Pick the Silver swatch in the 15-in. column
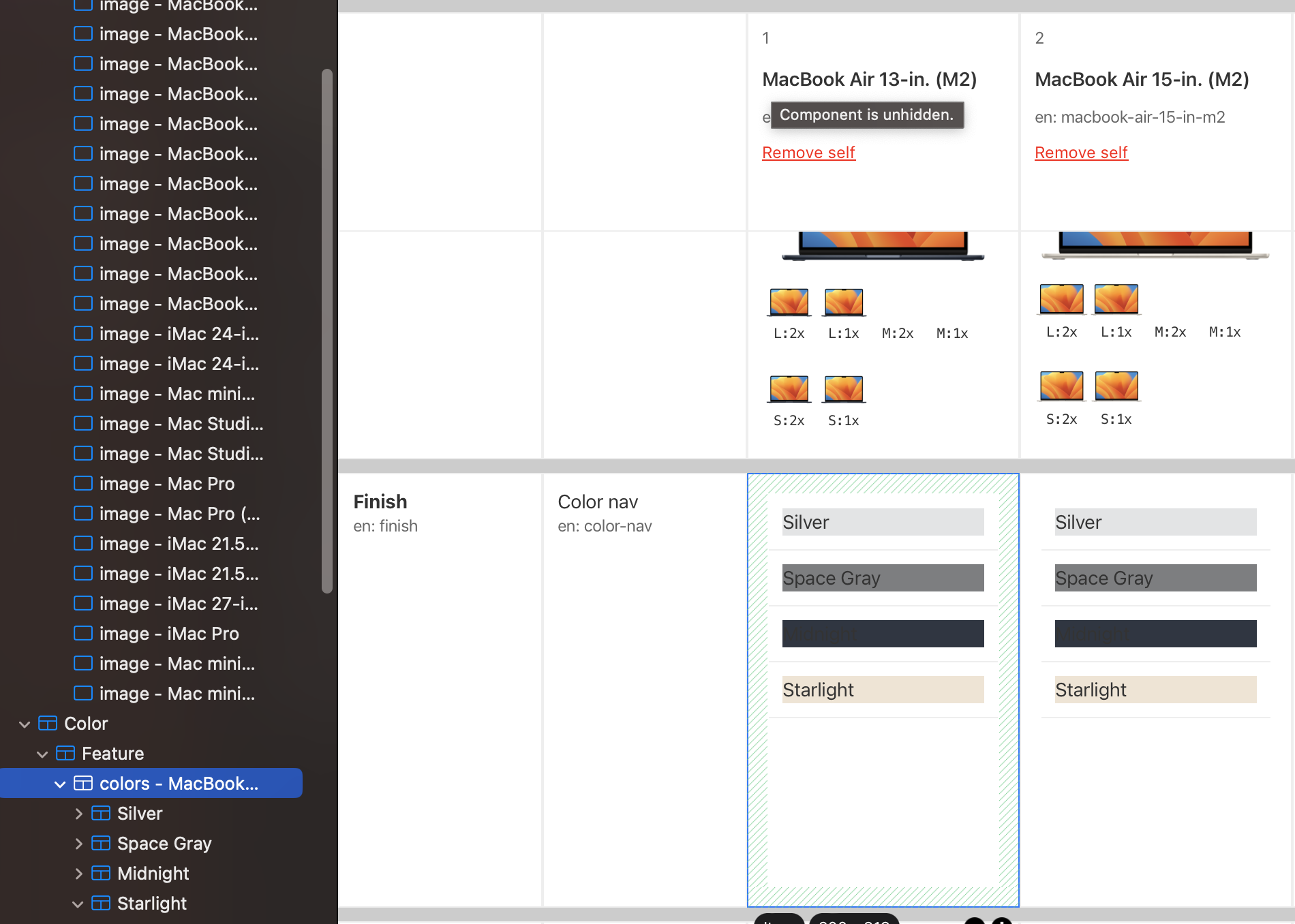1295x924 pixels. (1156, 522)
